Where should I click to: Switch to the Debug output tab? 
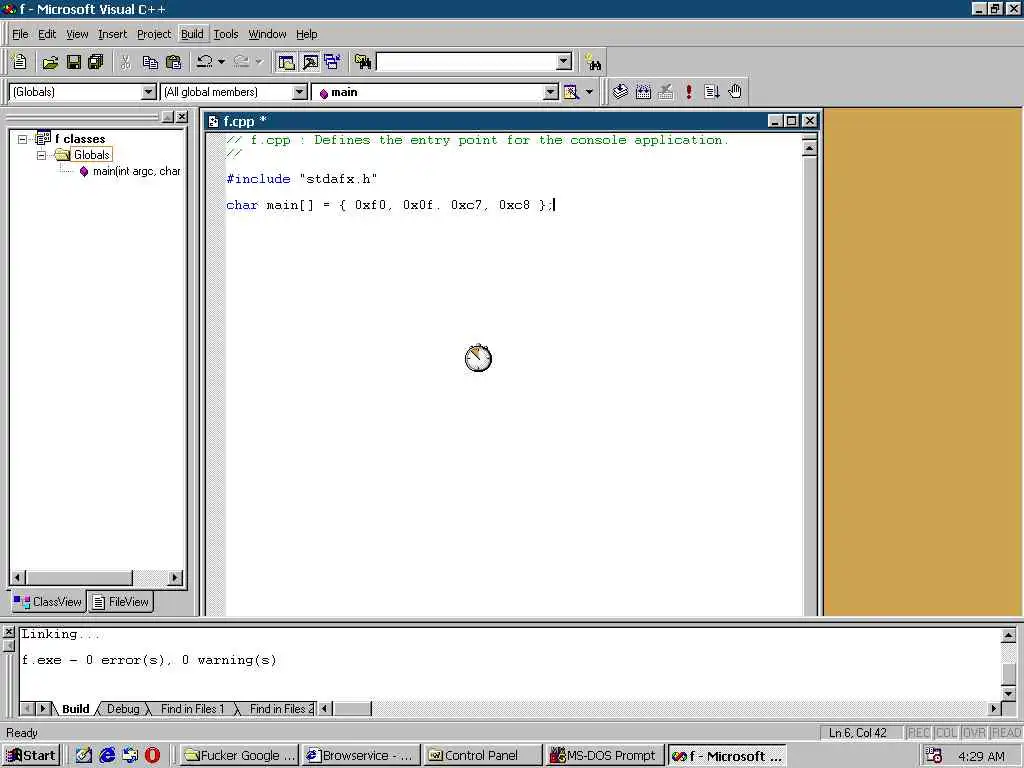pyautogui.click(x=123, y=709)
